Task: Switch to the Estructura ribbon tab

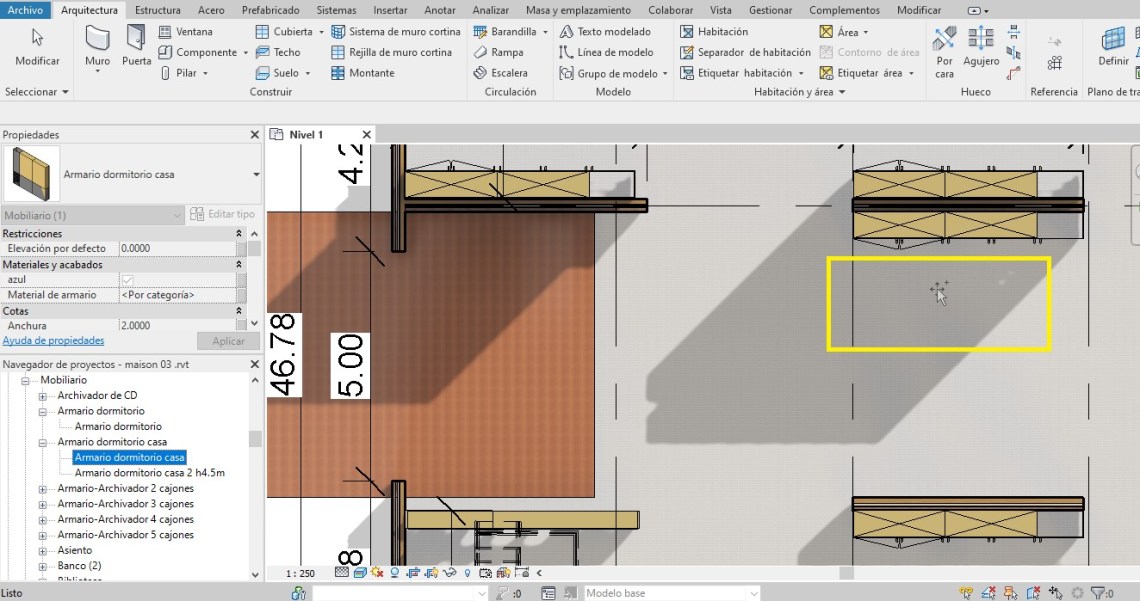Action: [x=157, y=10]
